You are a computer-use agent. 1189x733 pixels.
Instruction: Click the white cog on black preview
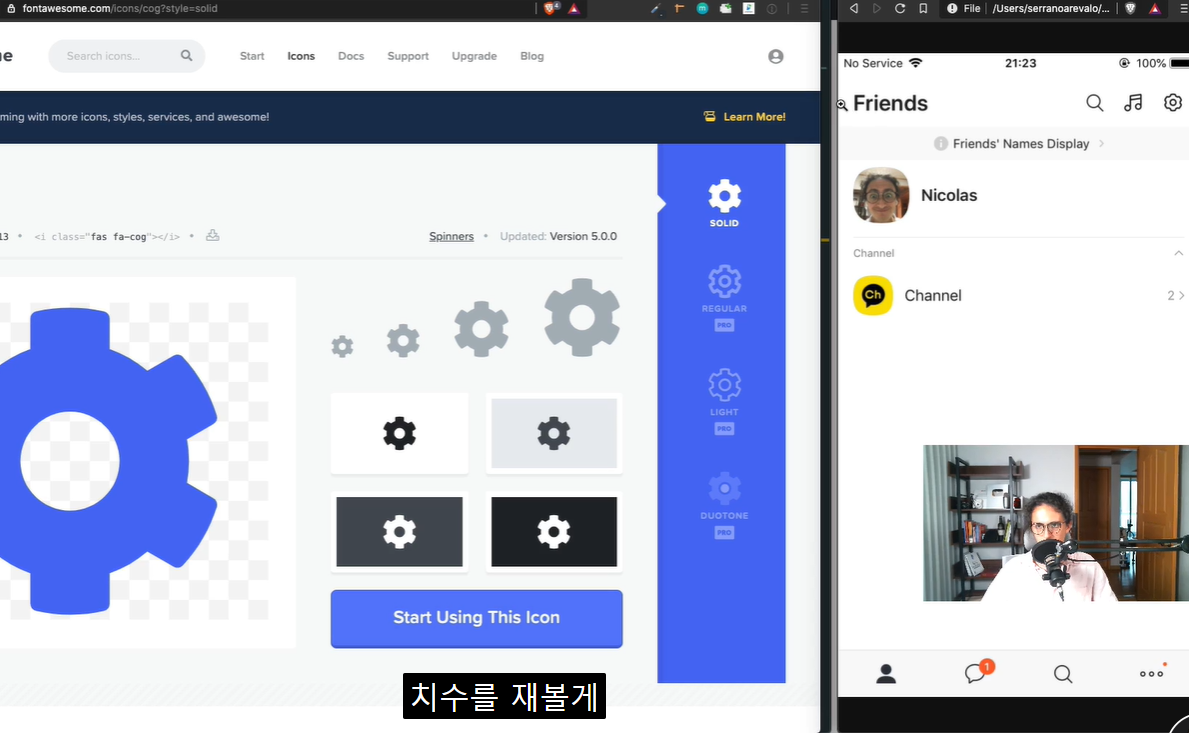(554, 531)
